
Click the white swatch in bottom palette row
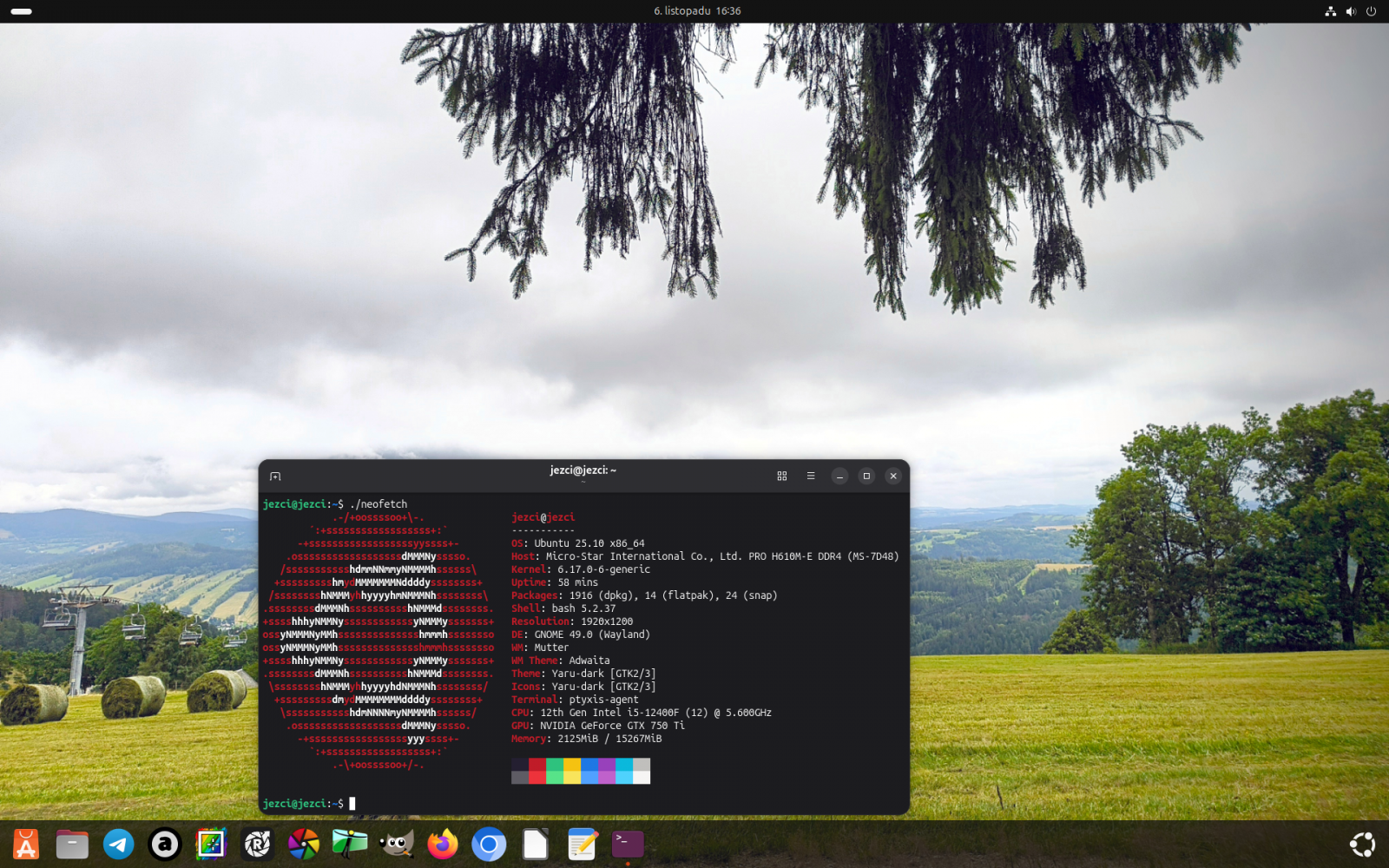coord(642,778)
